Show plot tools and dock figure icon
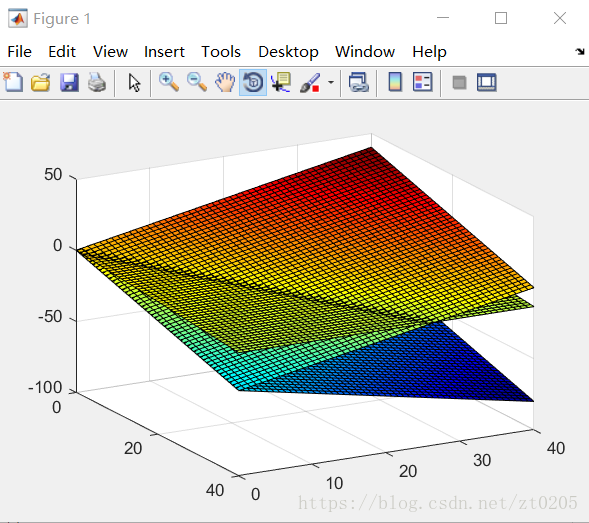This screenshot has width=589, height=523. 486,82
